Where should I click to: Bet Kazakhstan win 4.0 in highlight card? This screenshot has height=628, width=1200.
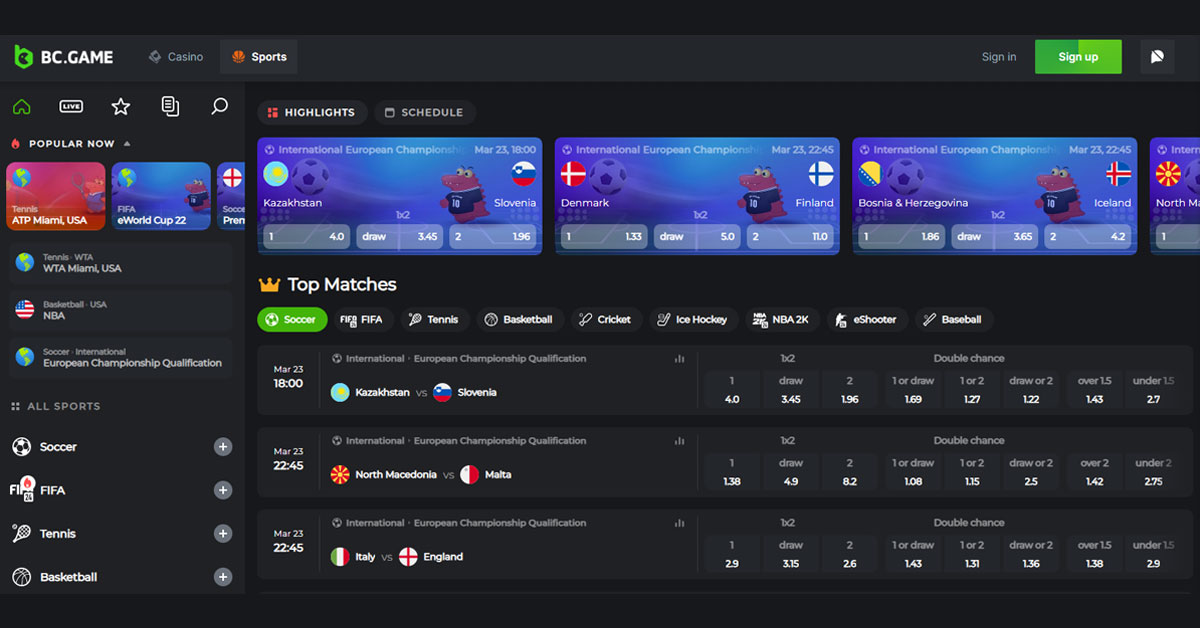pos(305,237)
